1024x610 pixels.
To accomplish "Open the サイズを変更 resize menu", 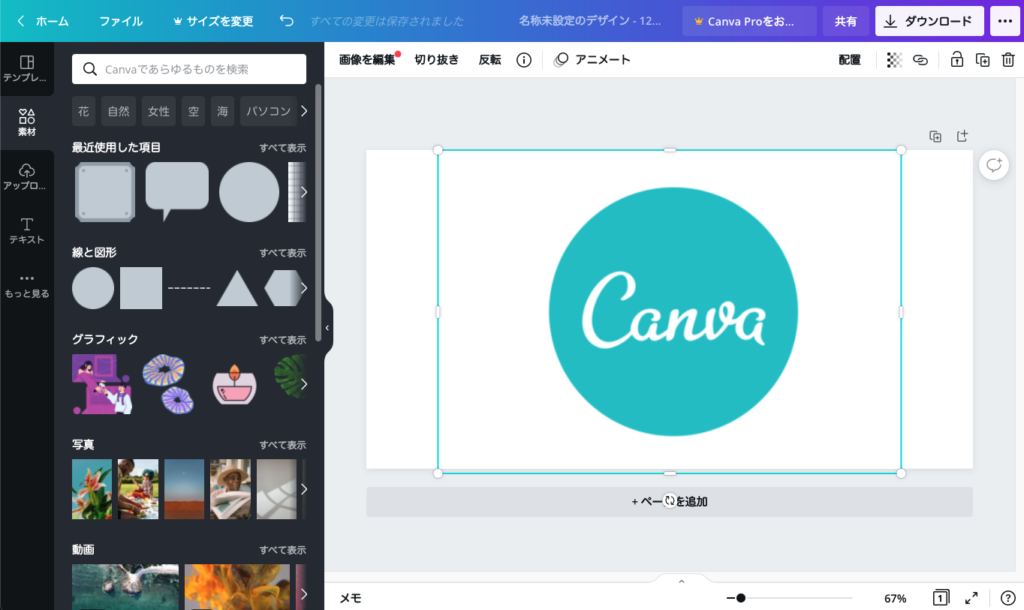I will tap(213, 21).
